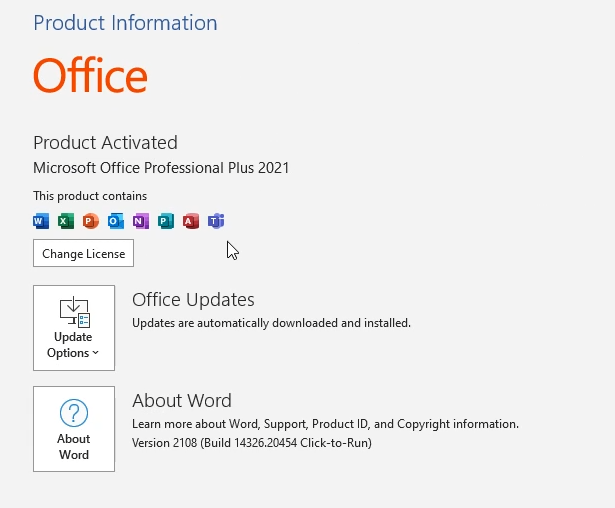
Task: Click the Outlook app icon
Action: pos(116,221)
